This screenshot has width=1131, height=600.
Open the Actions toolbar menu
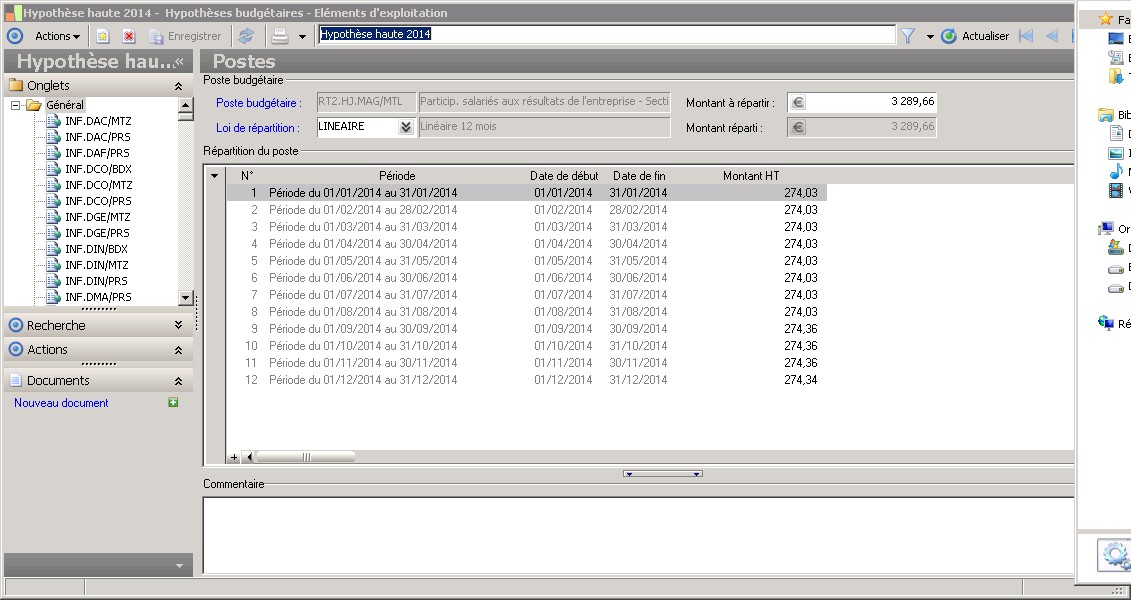point(57,36)
